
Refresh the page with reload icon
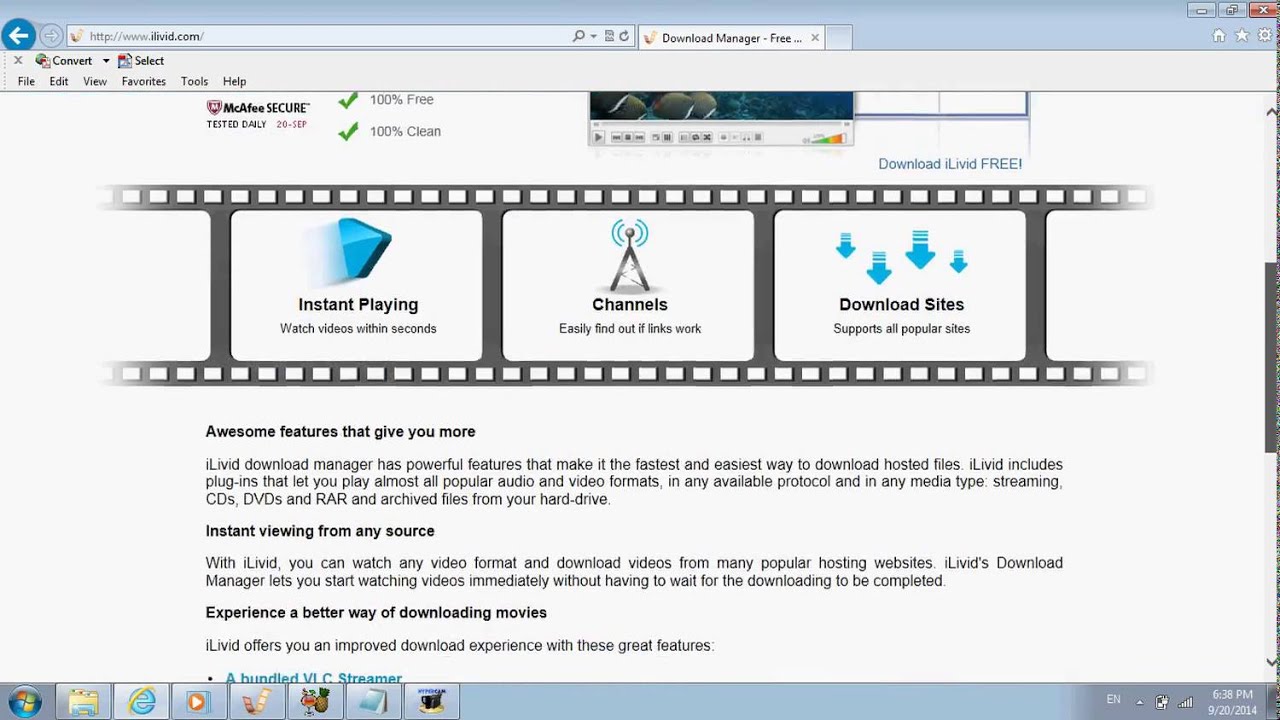pos(624,36)
